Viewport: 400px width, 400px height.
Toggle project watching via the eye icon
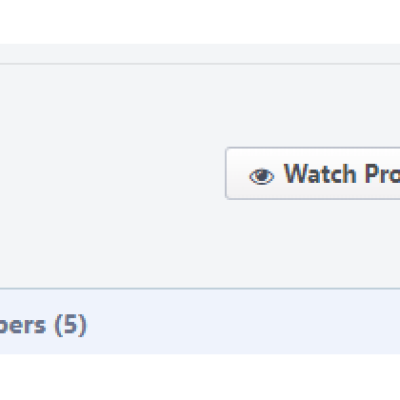pyautogui.click(x=262, y=176)
